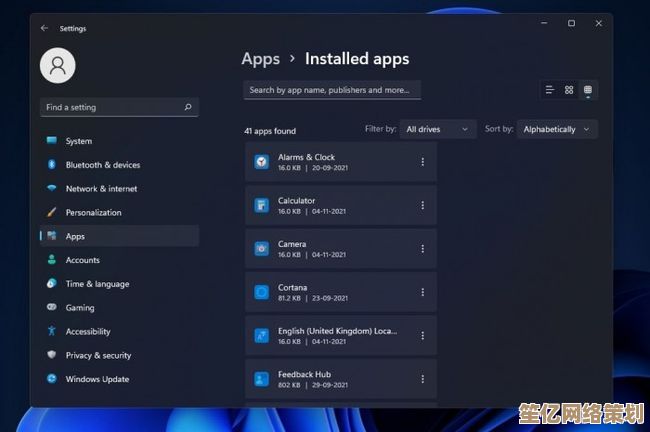Open the All drives filter dropdown
This screenshot has width=650, height=432.
pos(438,129)
